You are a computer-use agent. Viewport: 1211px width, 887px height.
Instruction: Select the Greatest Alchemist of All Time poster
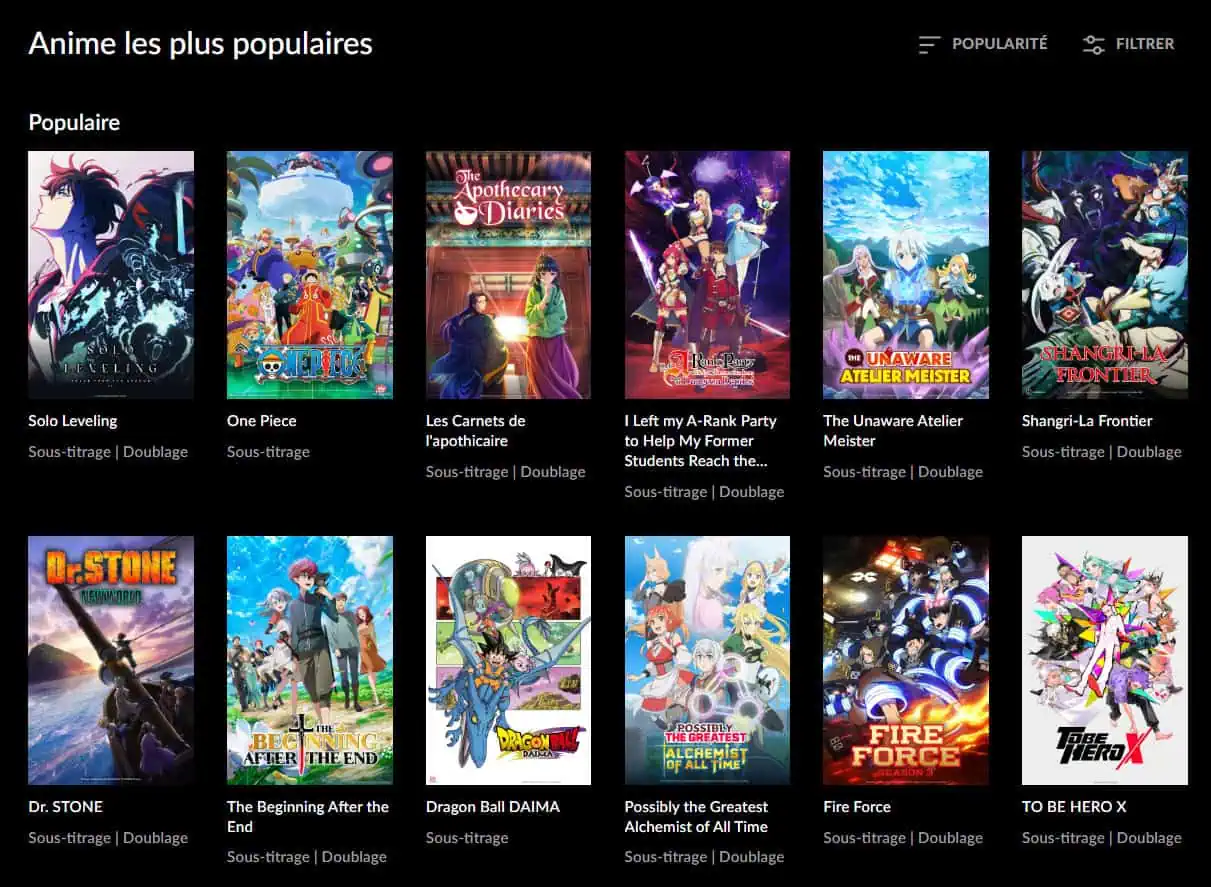tap(707, 661)
